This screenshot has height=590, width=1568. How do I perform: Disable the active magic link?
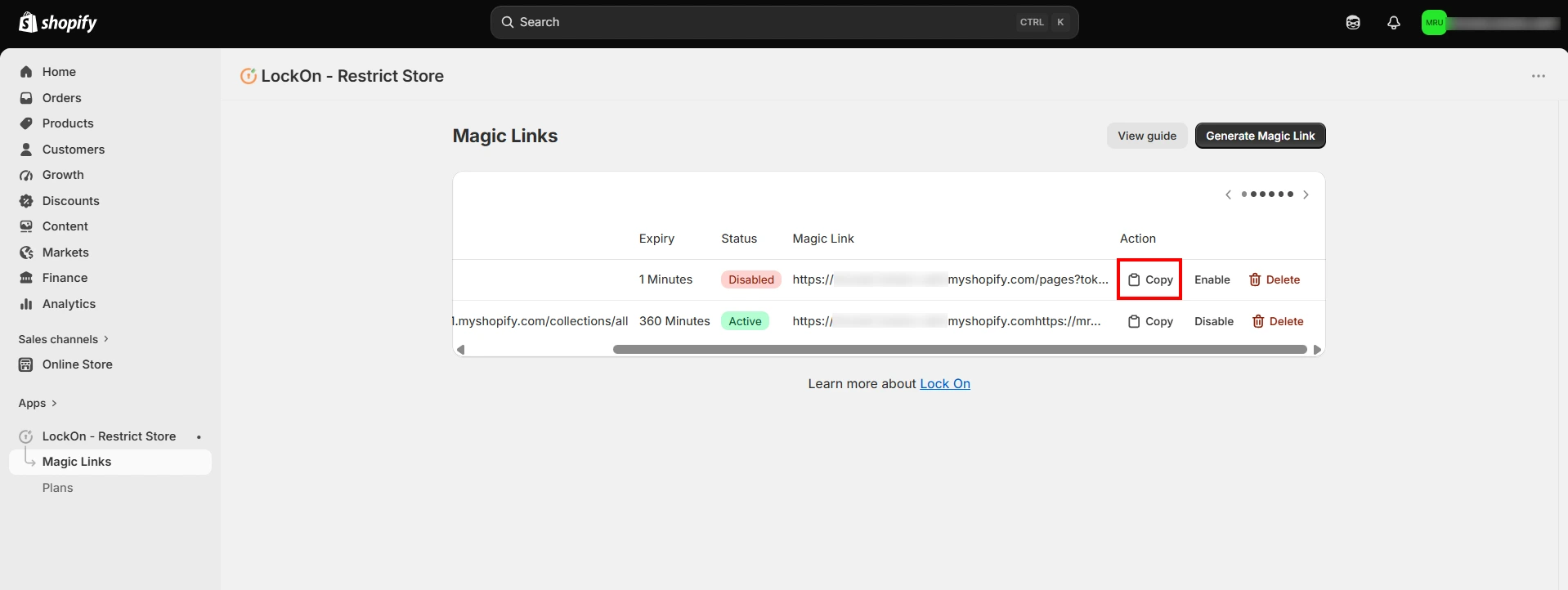tap(1213, 321)
